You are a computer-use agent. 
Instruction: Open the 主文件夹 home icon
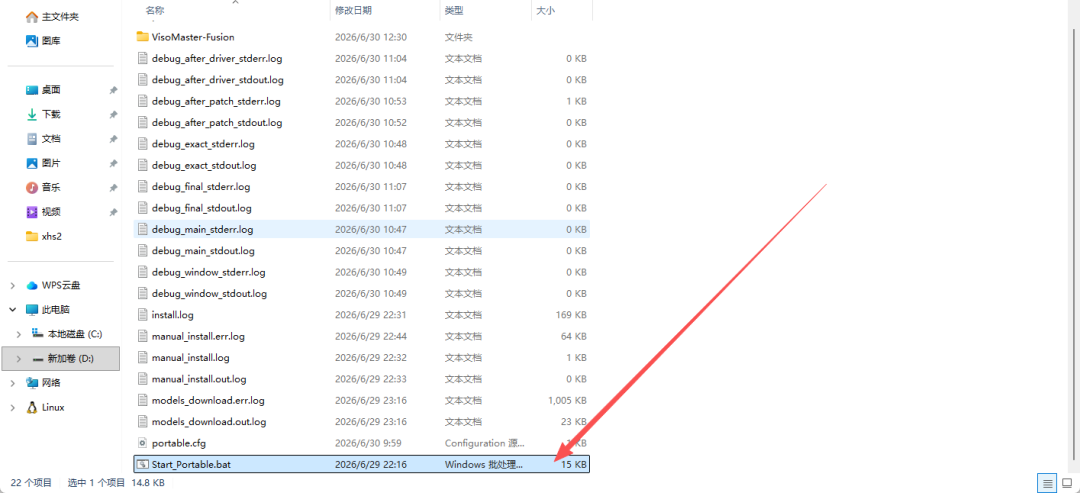tap(32, 17)
